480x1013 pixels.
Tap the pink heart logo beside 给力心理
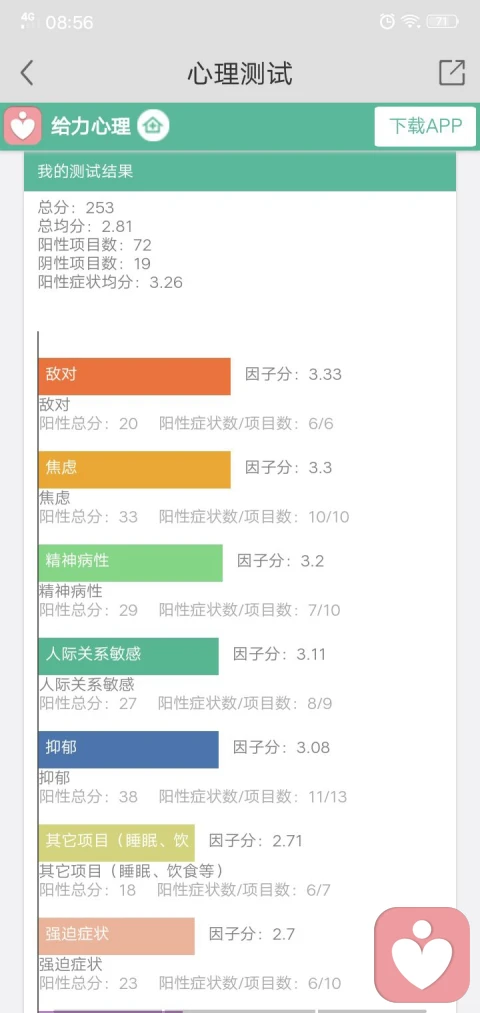coord(23,126)
